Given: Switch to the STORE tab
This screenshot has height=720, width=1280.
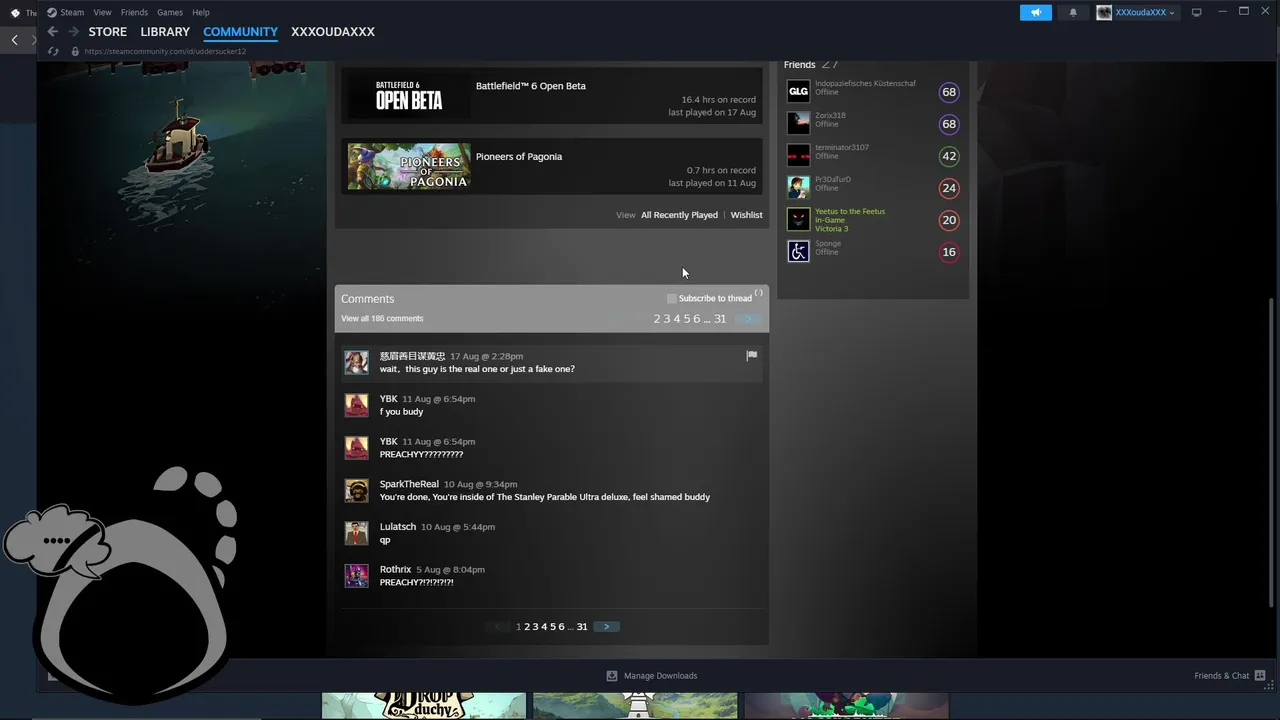Looking at the screenshot, I should pyautogui.click(x=108, y=32).
